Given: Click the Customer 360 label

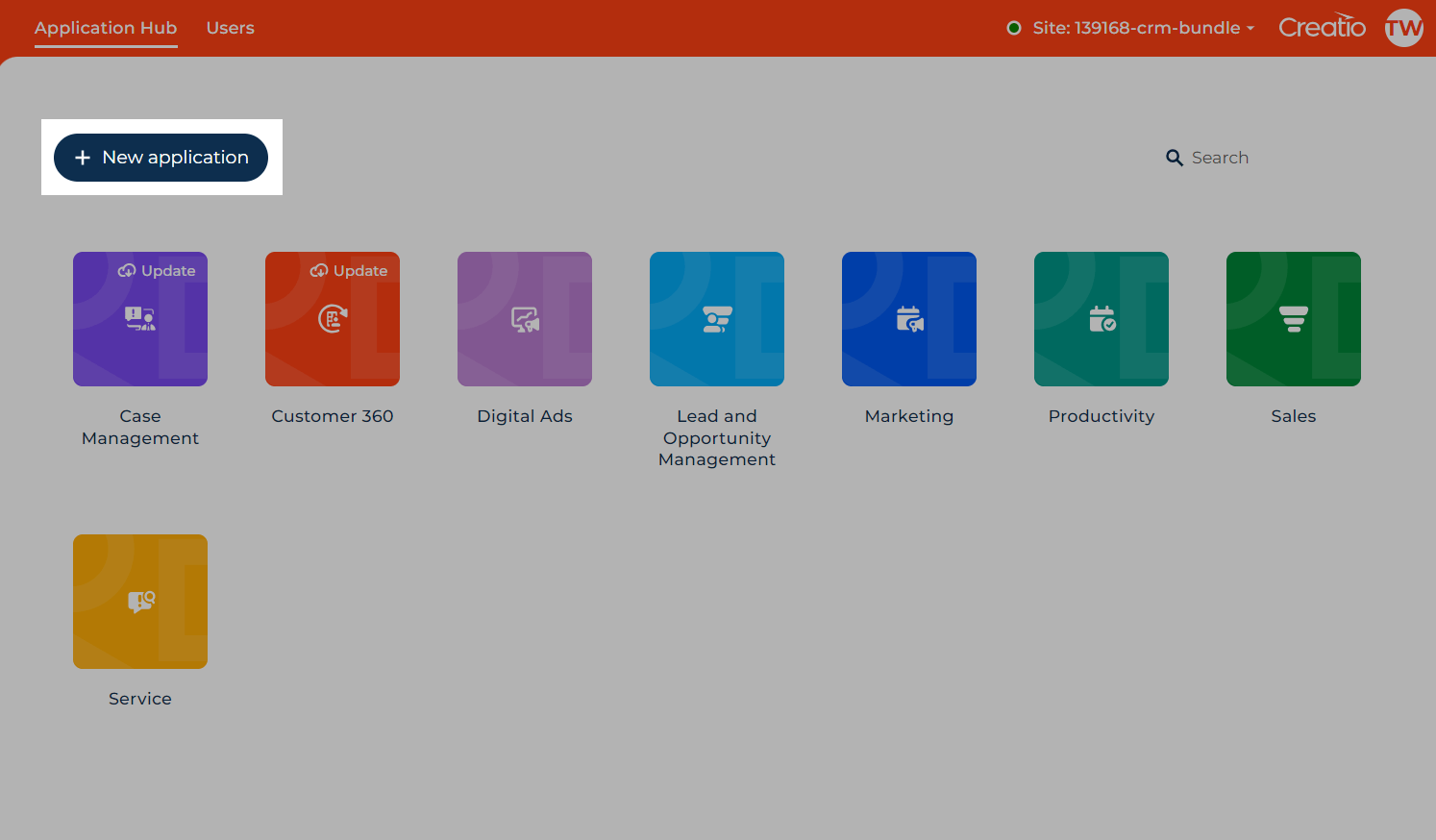Looking at the screenshot, I should point(333,416).
